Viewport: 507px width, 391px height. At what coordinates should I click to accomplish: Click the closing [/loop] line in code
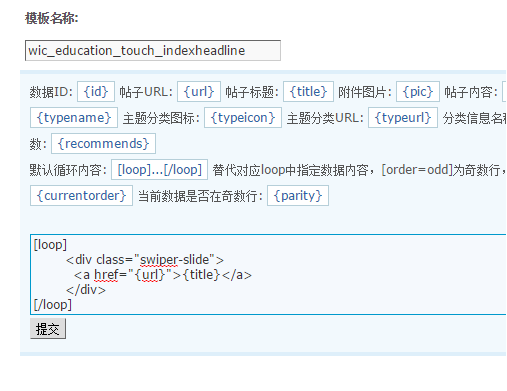(53, 305)
